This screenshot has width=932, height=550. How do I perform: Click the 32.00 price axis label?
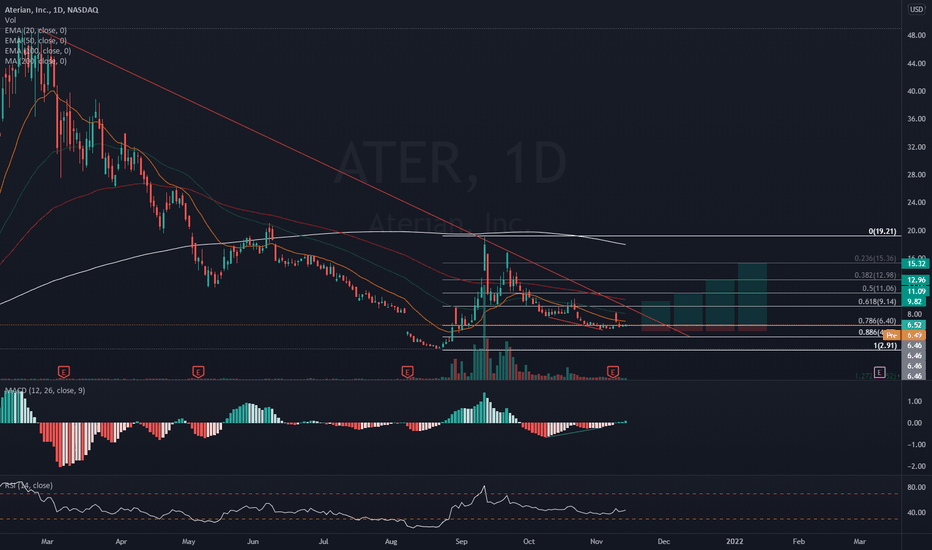click(916, 147)
